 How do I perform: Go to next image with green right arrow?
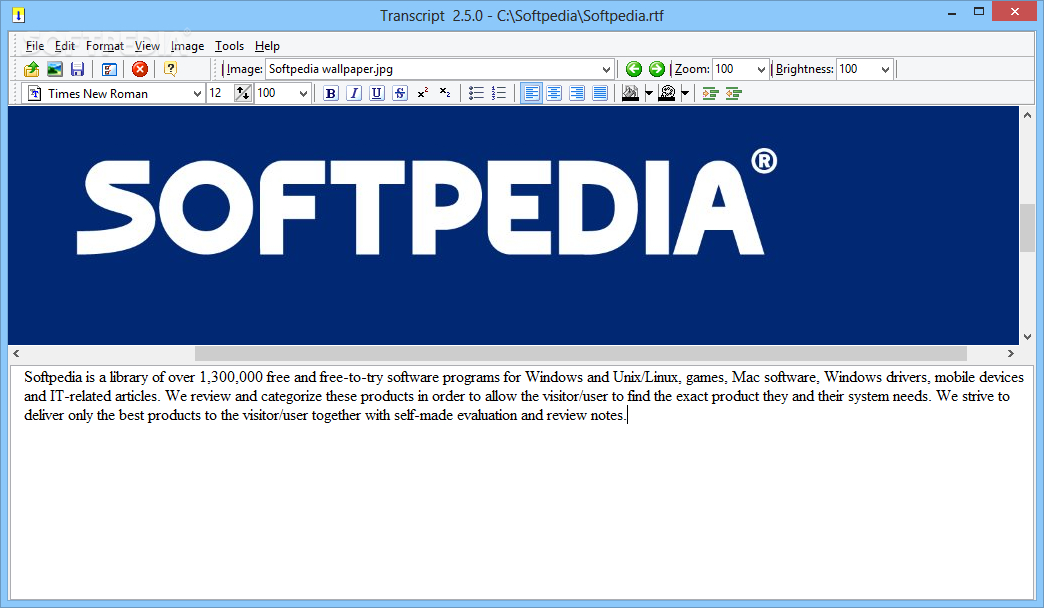point(656,69)
